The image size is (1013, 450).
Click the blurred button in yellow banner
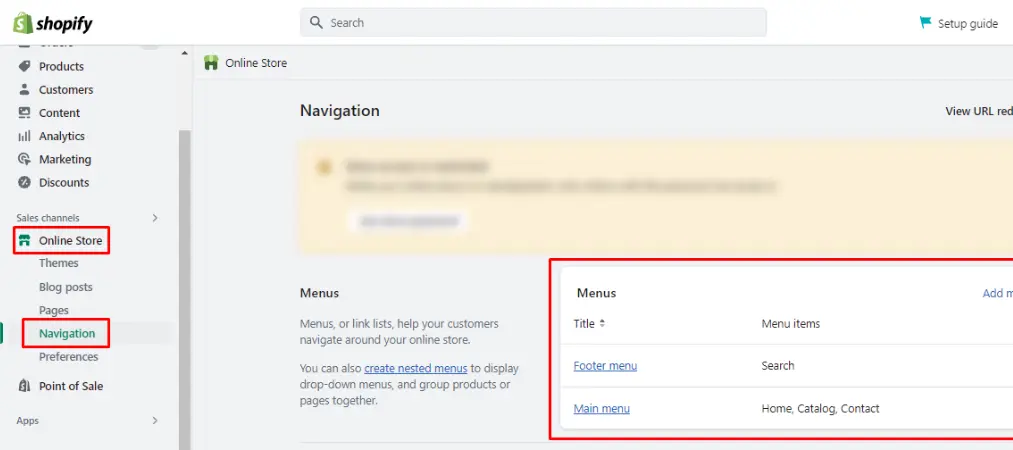[x=408, y=221]
